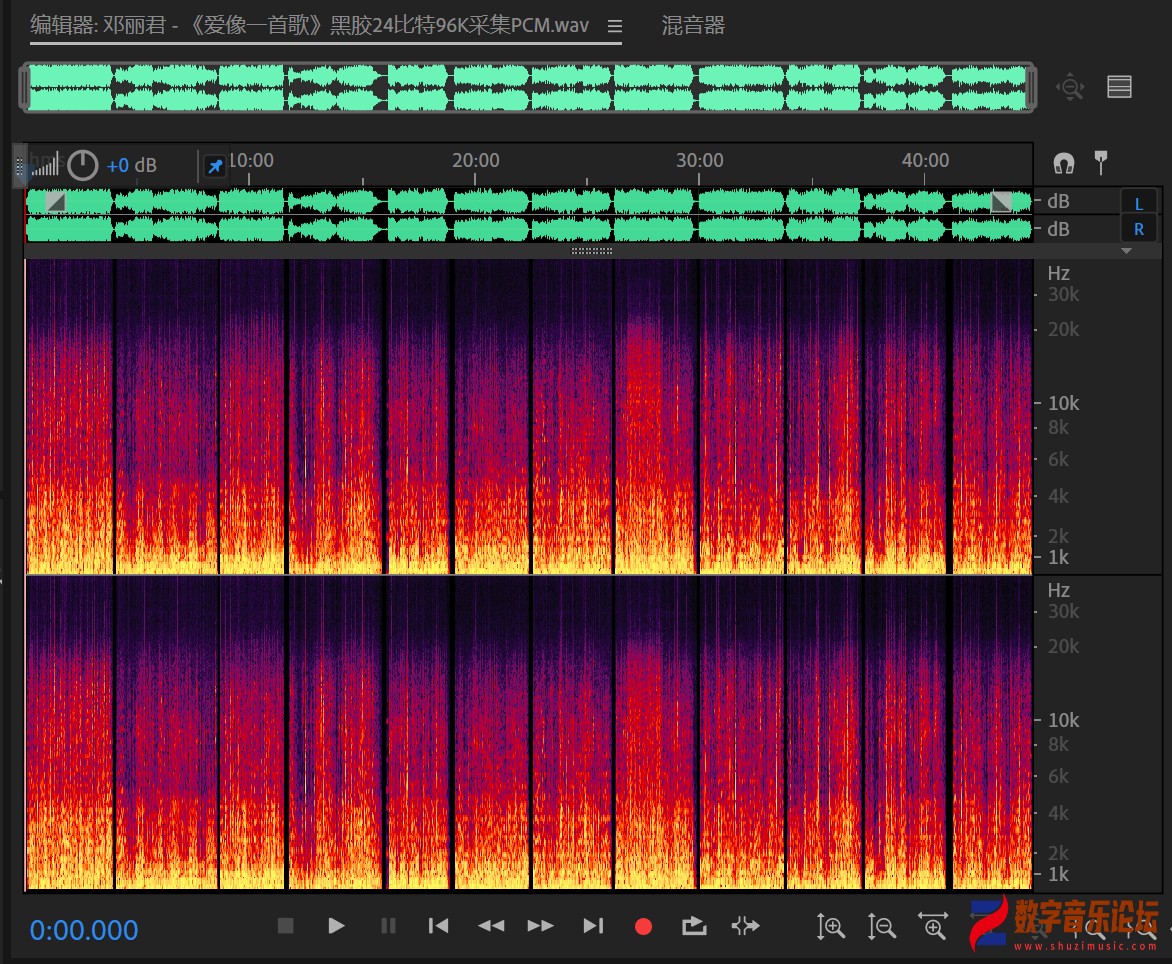This screenshot has height=964, width=1172.
Task: Toggle the right channel R button
Action: click(x=1138, y=229)
